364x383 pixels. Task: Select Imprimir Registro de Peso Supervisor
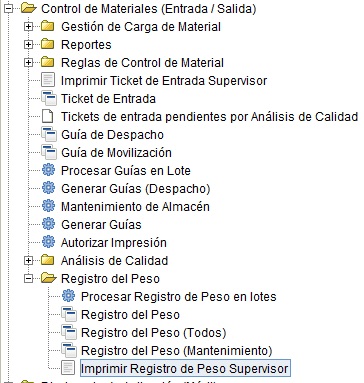click(x=185, y=369)
